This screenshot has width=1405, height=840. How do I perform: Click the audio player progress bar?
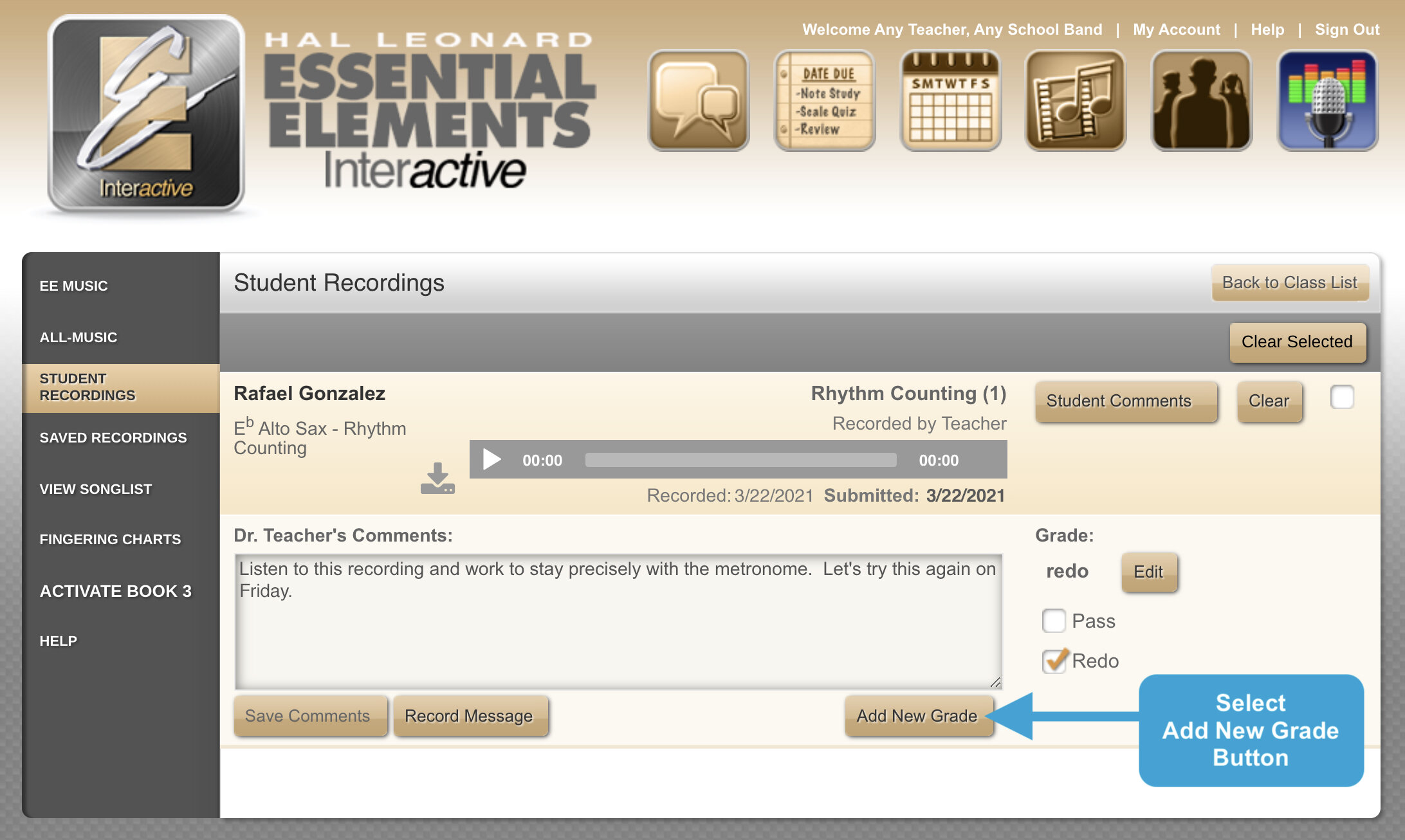pyautogui.click(x=740, y=460)
